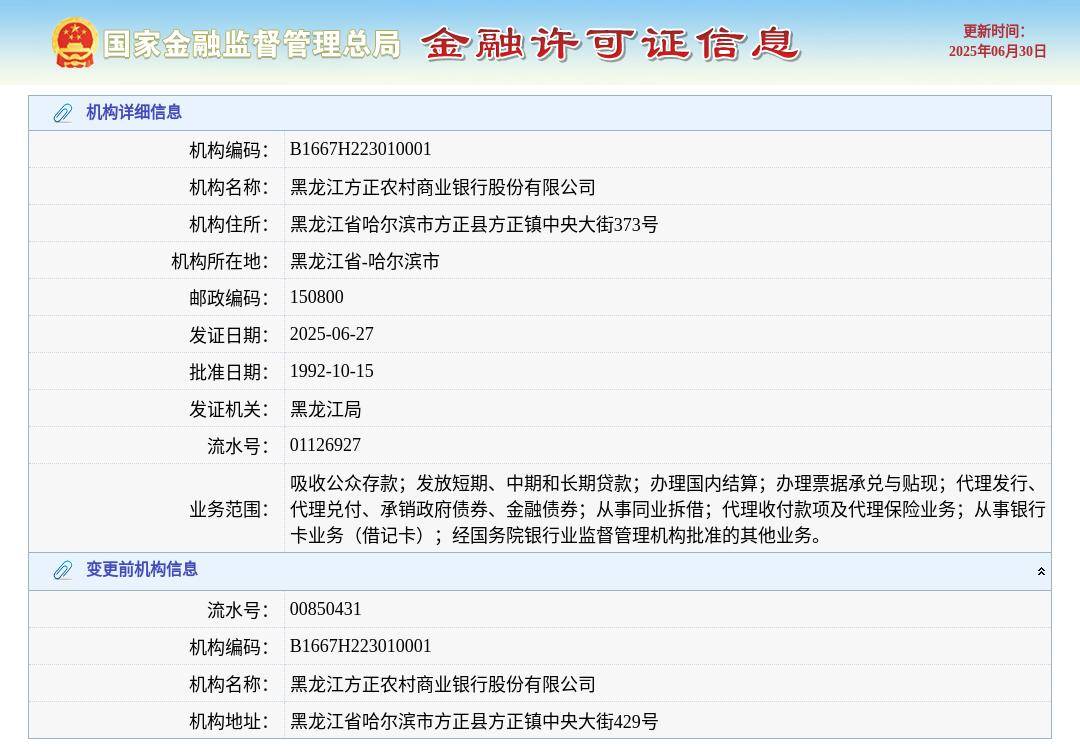Click the 发证机关 field label
Viewport: 1080px width, 753px height.
click(x=229, y=410)
